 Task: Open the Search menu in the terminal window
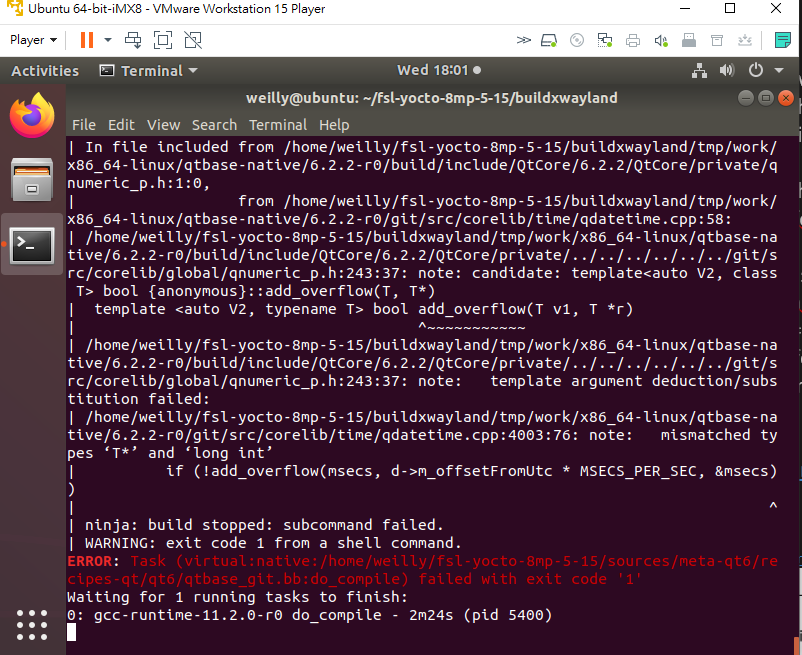[214, 125]
